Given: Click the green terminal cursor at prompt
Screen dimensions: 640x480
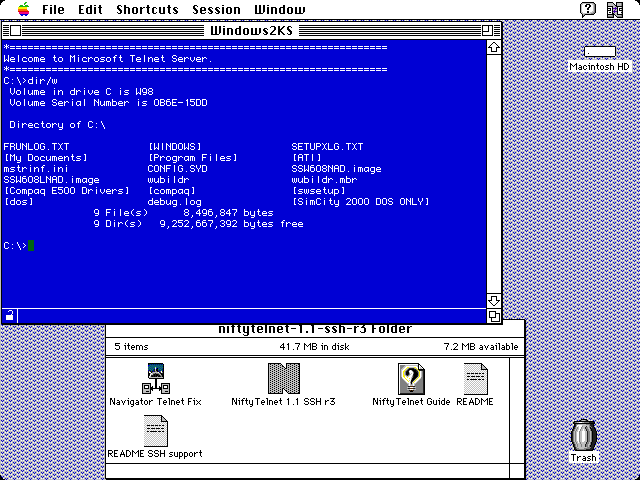Looking at the screenshot, I should (x=31, y=246).
